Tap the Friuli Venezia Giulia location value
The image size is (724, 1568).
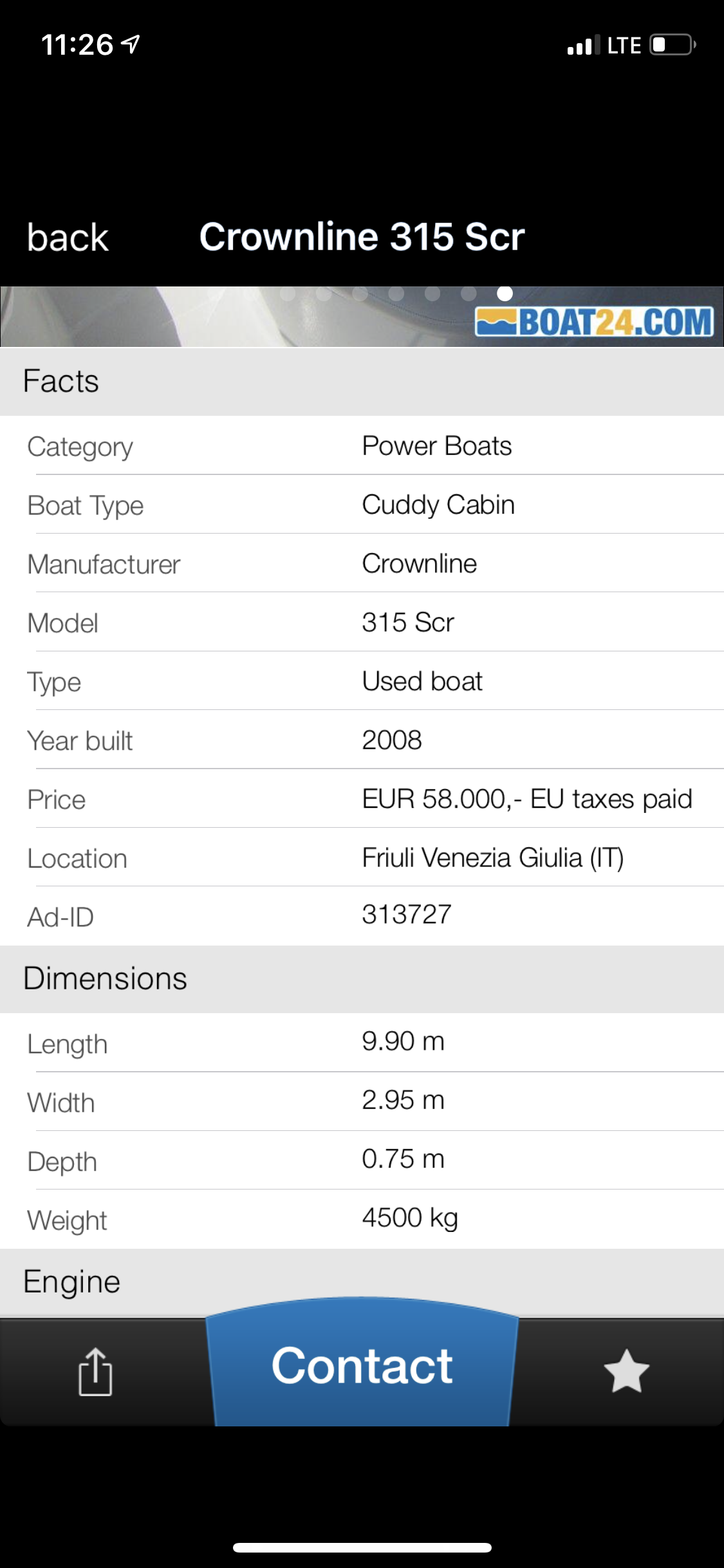(492, 858)
